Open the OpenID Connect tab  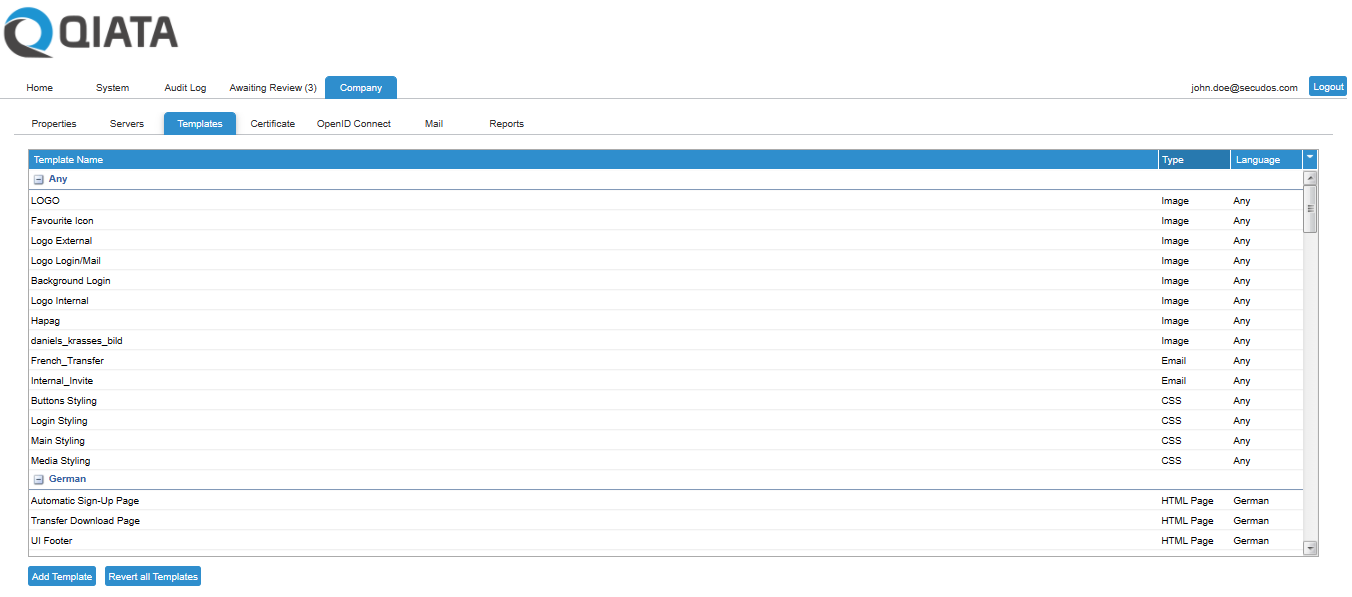[x=353, y=123]
